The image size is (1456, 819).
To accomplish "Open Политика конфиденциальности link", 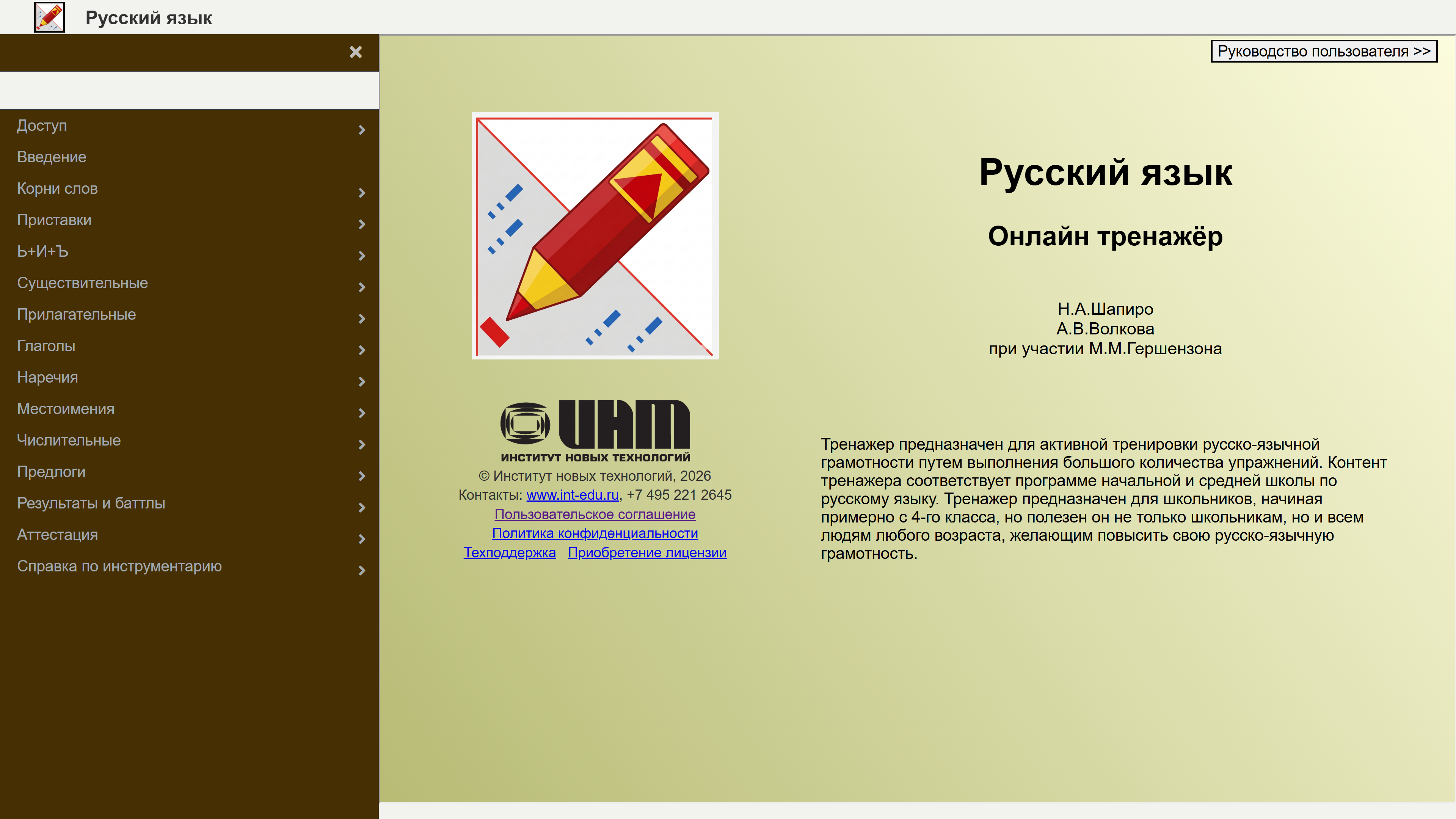I will 595,533.
